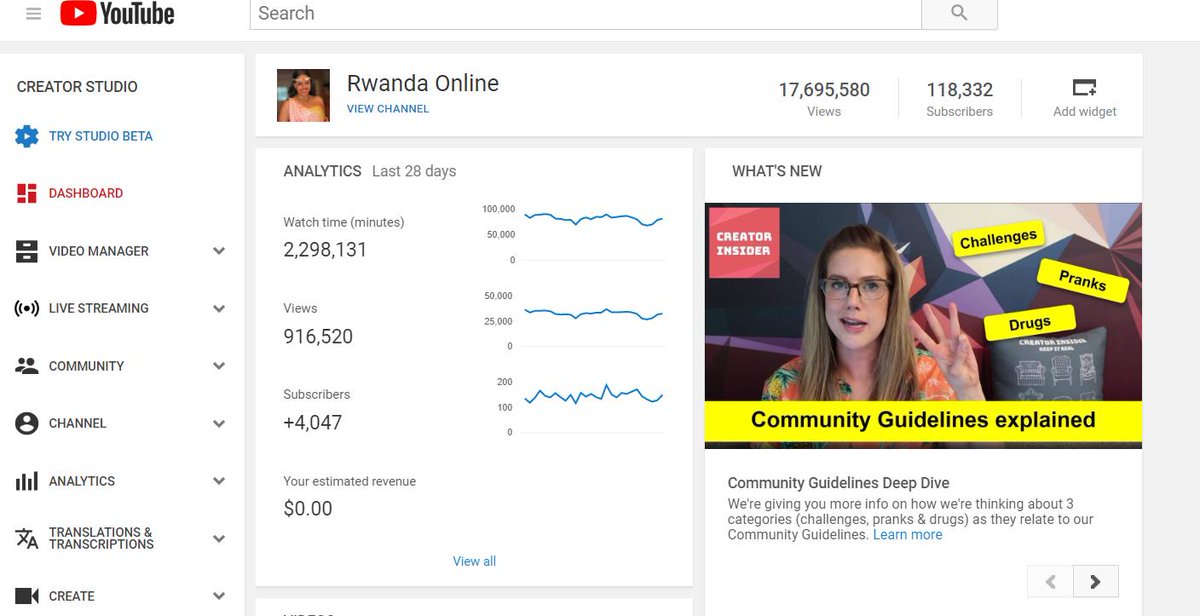
Task: Click the Rwanda Online channel name
Action: (423, 84)
